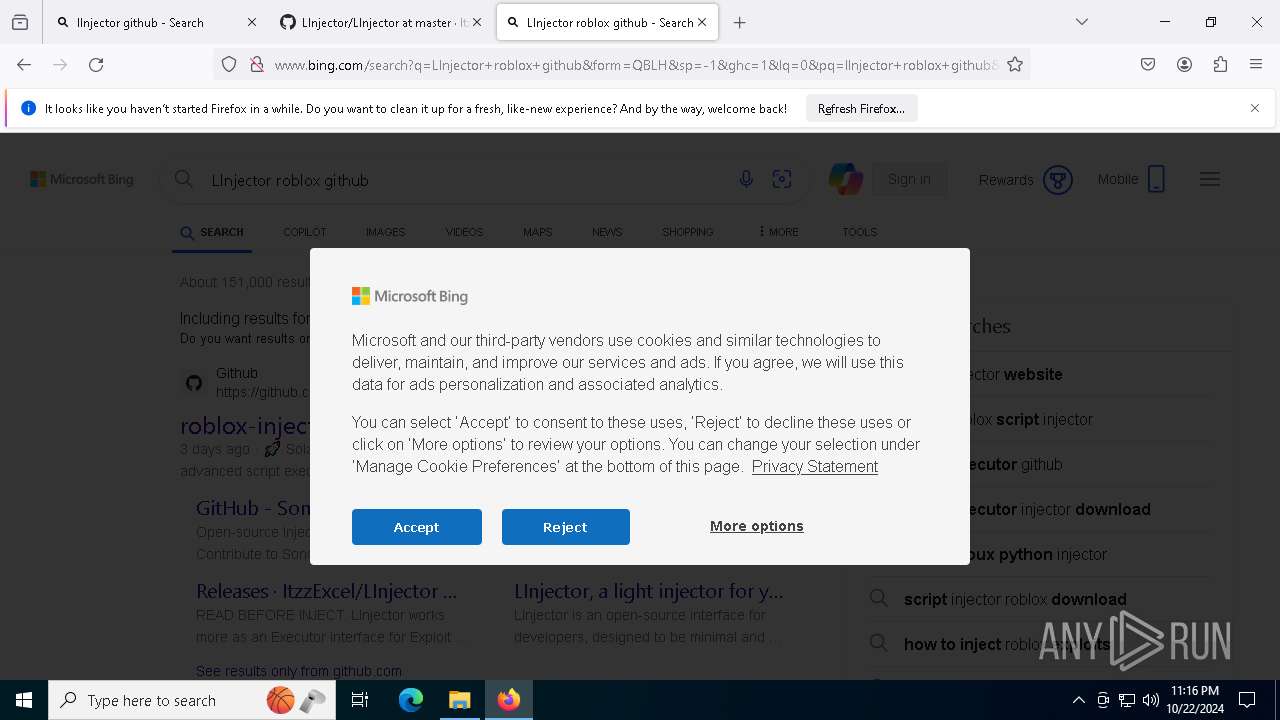Expand the list all tabs chevron

point(1082,22)
